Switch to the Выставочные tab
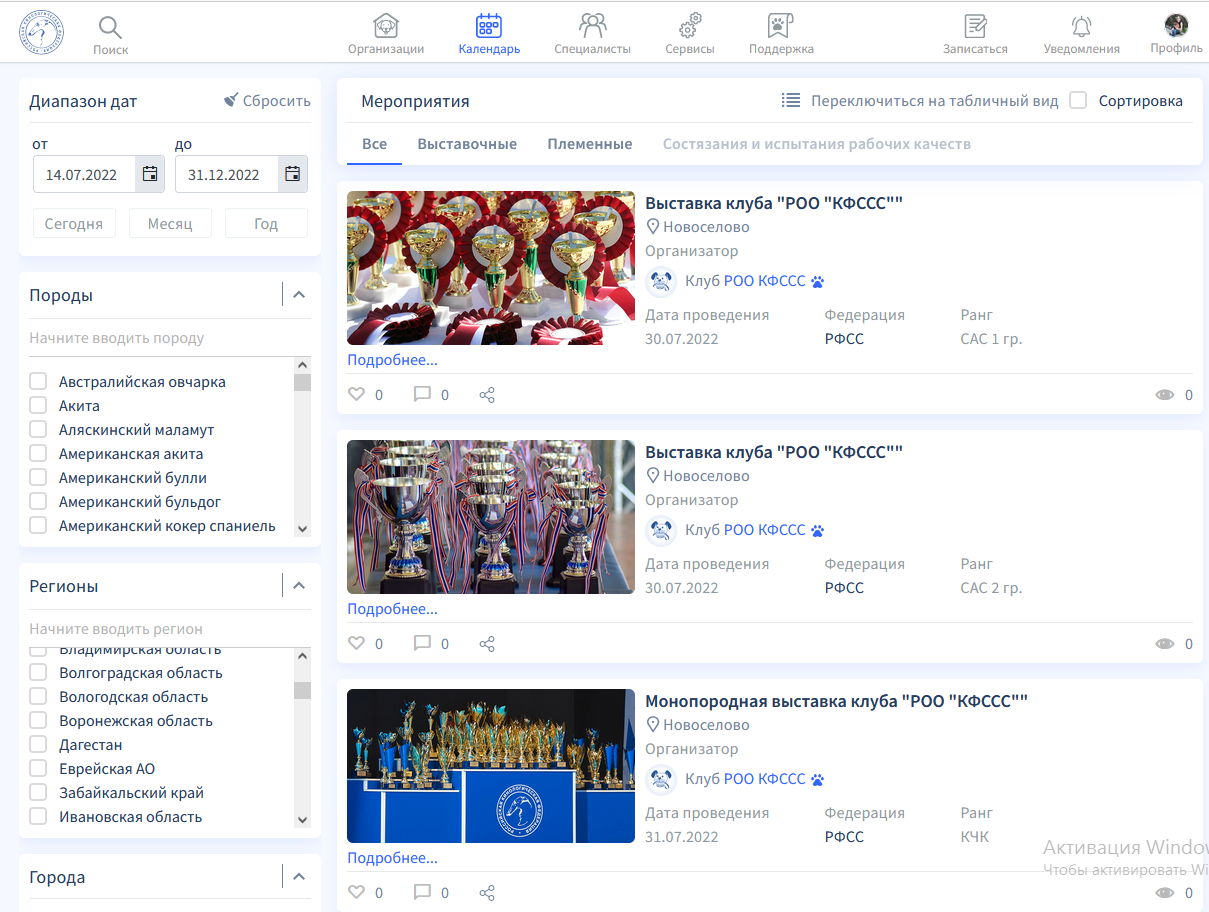The image size is (1209, 912). pos(467,144)
